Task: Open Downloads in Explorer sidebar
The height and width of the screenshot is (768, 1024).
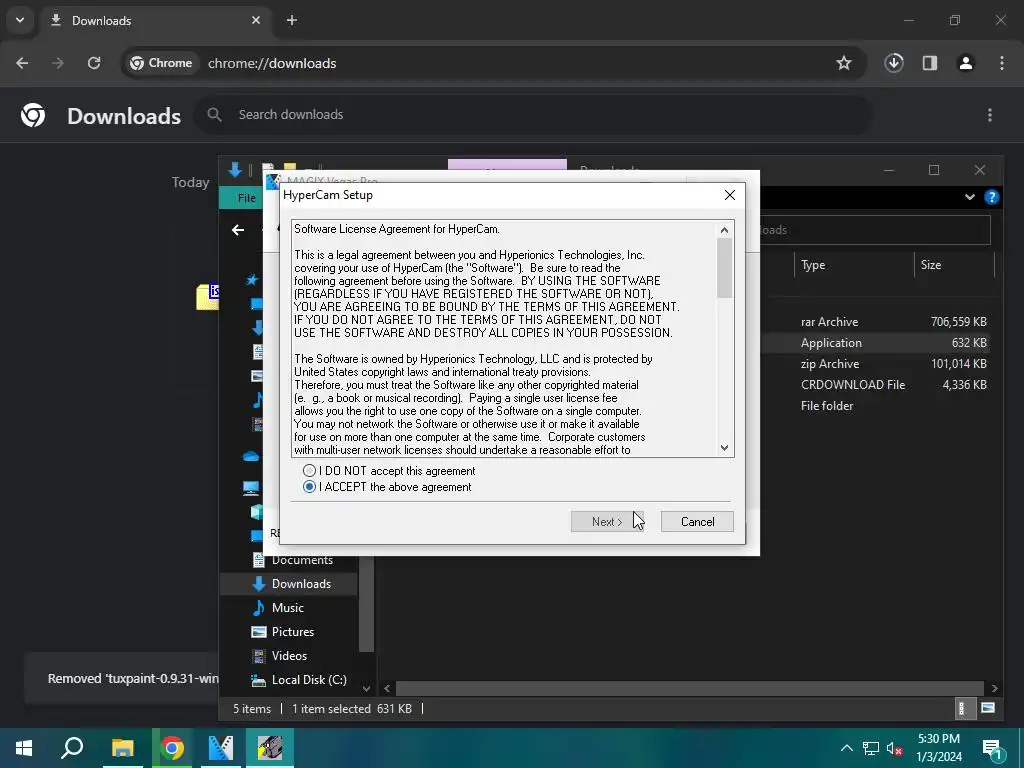Action: click(301, 584)
